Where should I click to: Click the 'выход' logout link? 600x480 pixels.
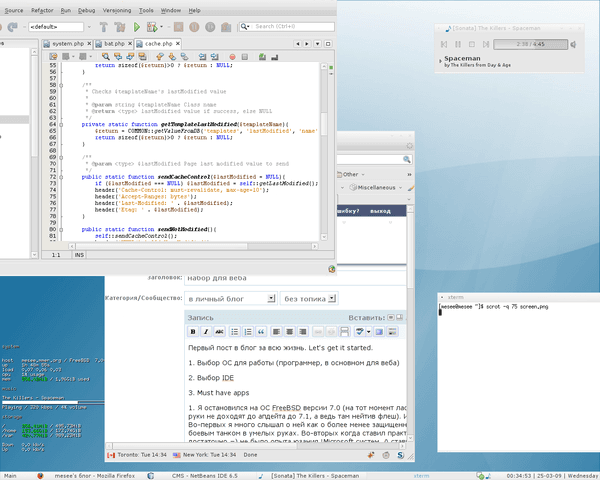380,211
